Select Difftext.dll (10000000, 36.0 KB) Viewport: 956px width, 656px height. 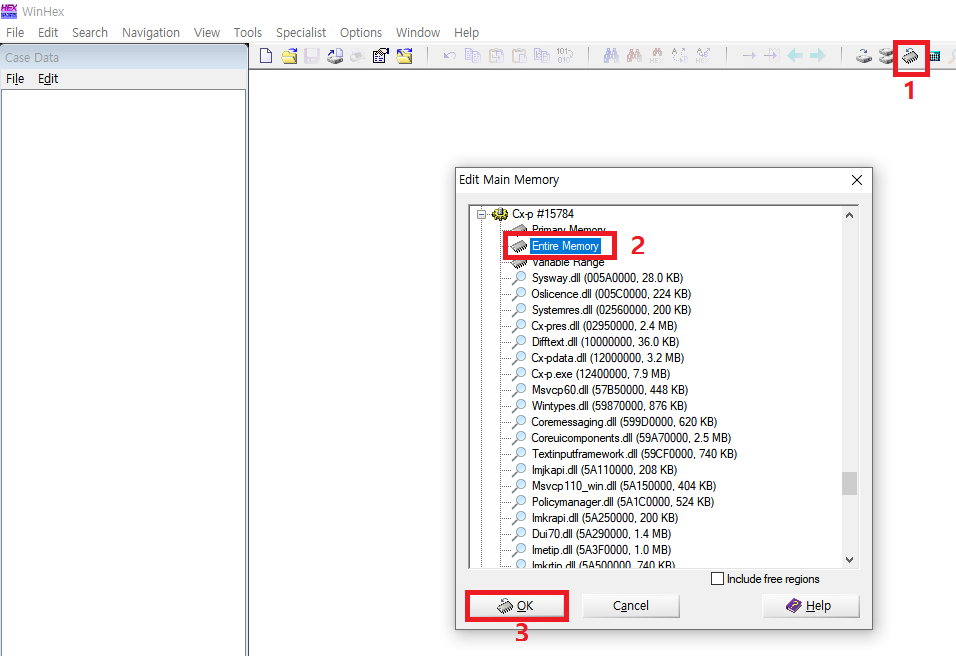click(605, 341)
